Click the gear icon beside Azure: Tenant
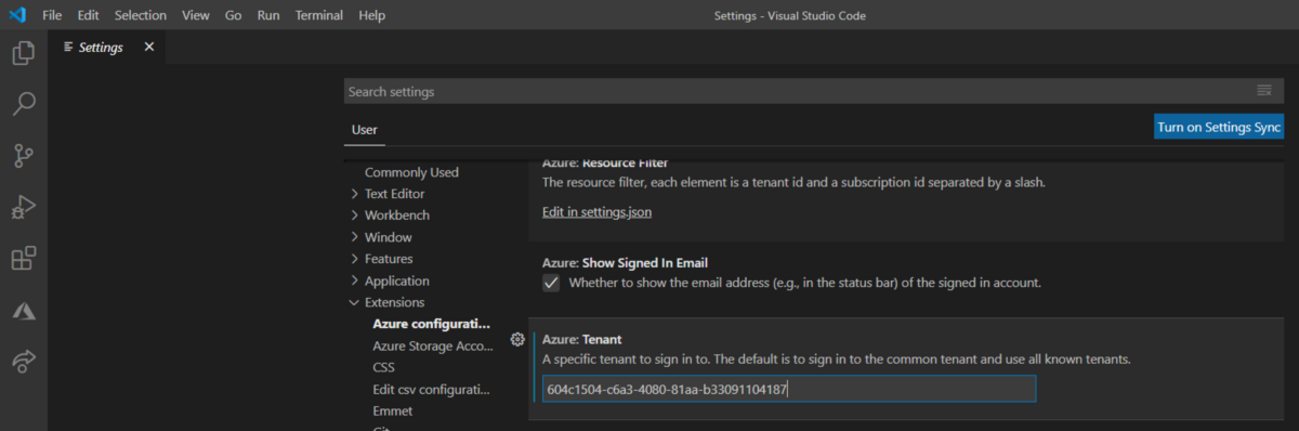 click(517, 340)
